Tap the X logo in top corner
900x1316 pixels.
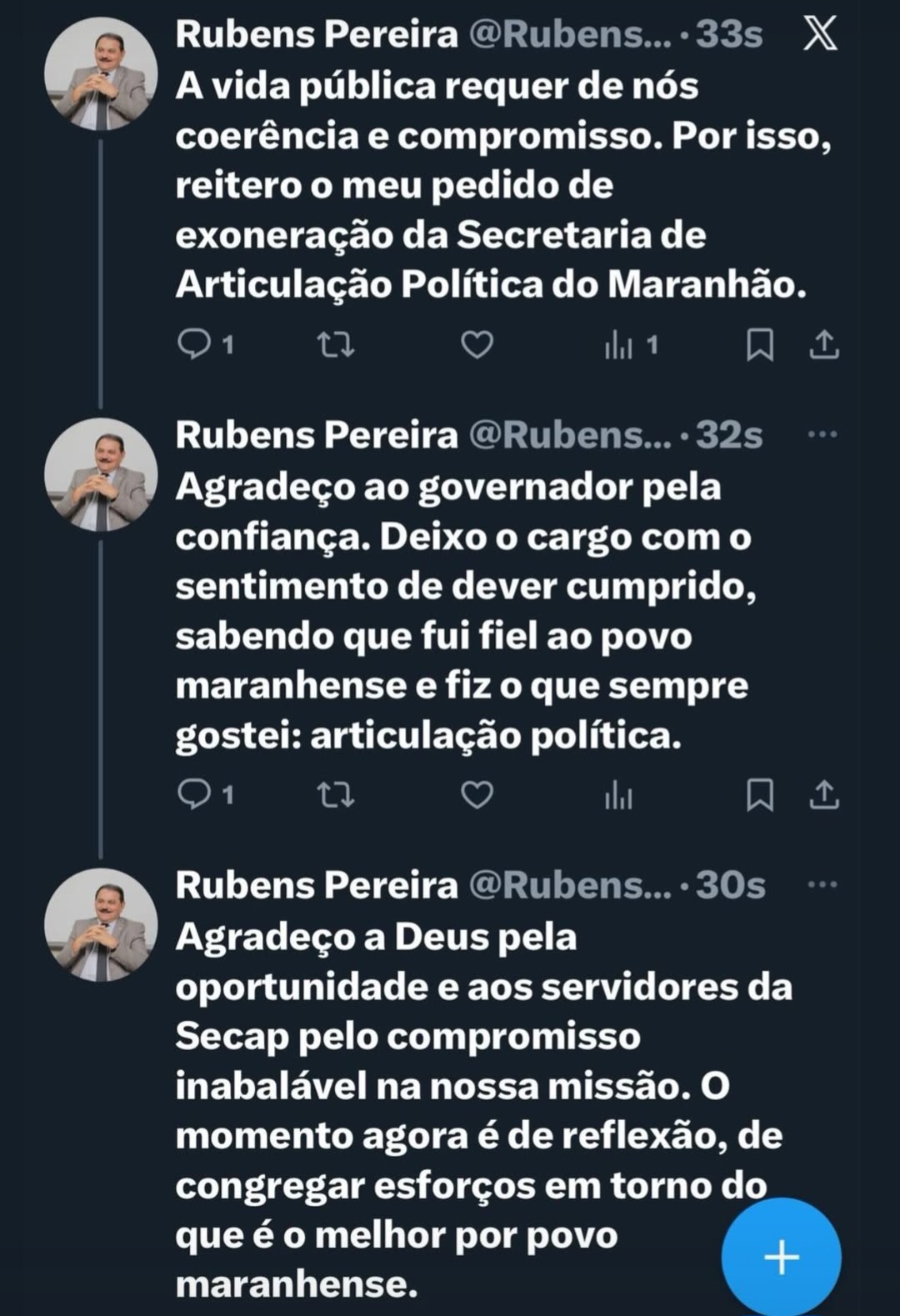coord(821,35)
